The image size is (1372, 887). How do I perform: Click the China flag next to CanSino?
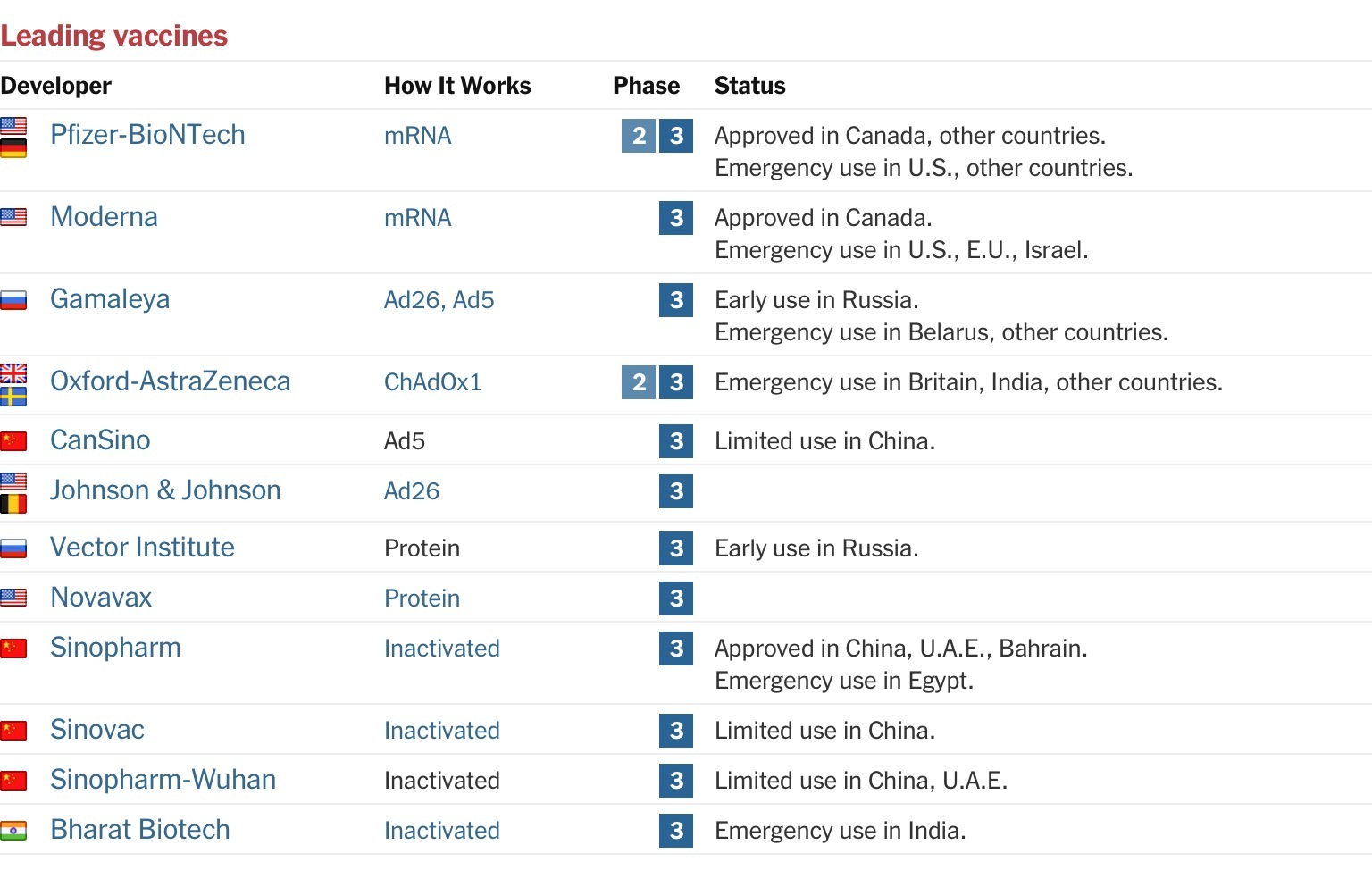pyautogui.click(x=13, y=440)
